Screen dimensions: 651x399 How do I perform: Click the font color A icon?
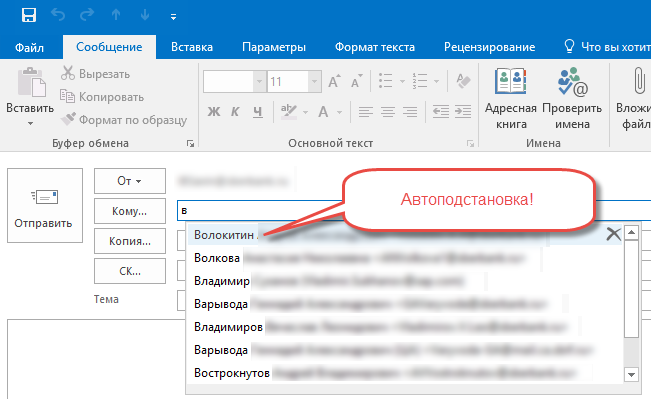323,112
